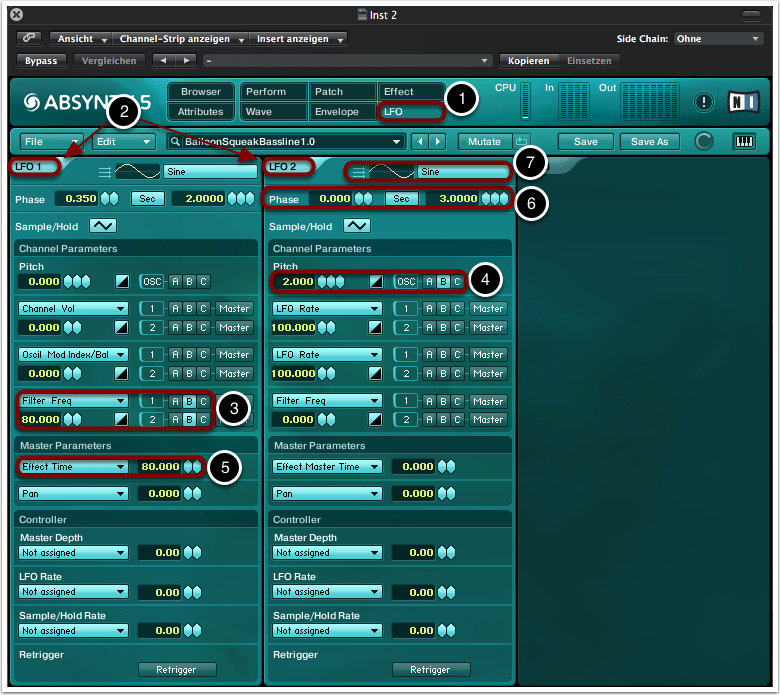Screen dimensions: 780x695
Task: Click the LFO 2 Sample/Hold waveform icon
Action: [x=358, y=227]
